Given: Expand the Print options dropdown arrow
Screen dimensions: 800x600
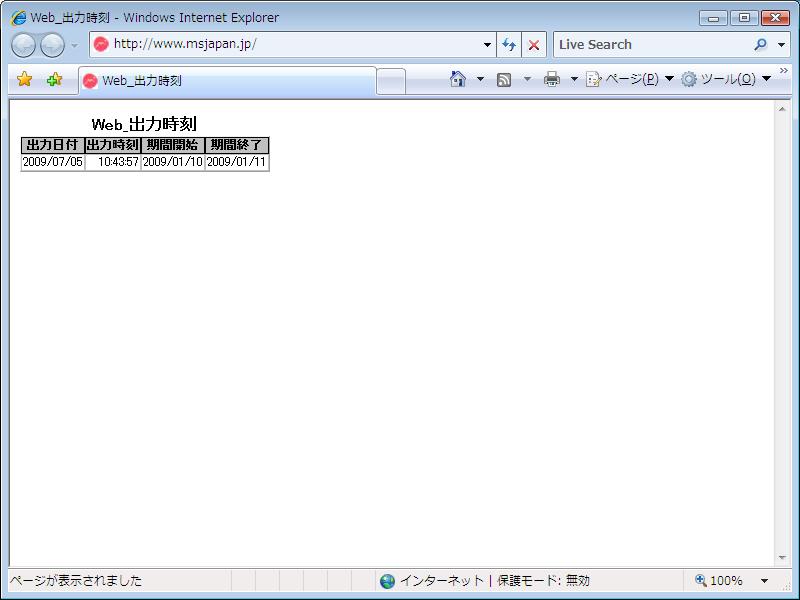Looking at the screenshot, I should coord(574,79).
